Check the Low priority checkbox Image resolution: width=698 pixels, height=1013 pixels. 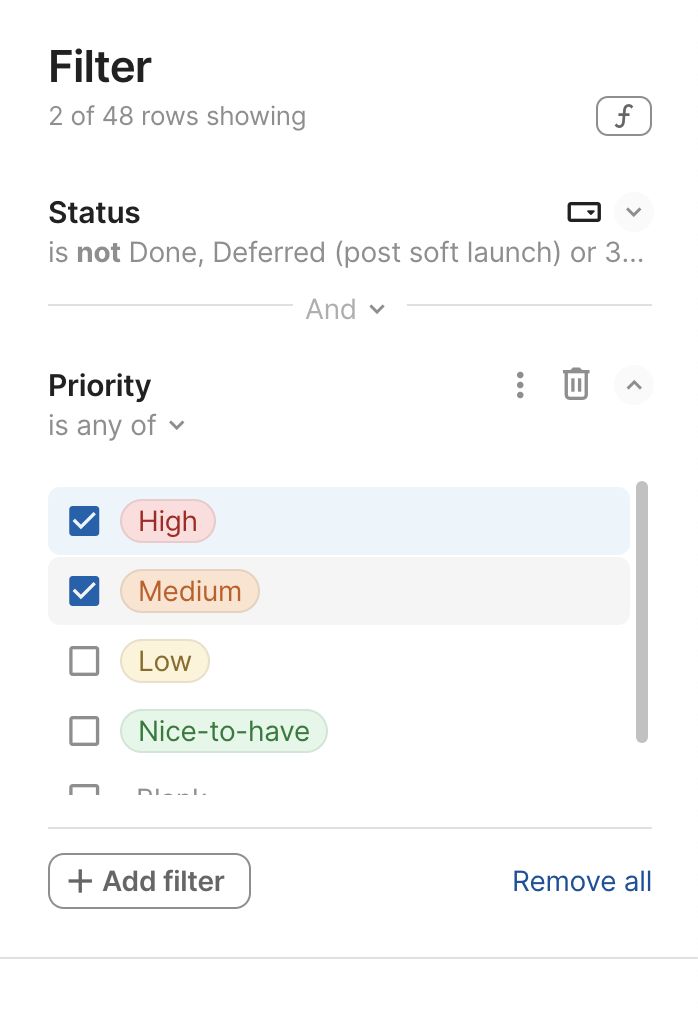(x=84, y=661)
